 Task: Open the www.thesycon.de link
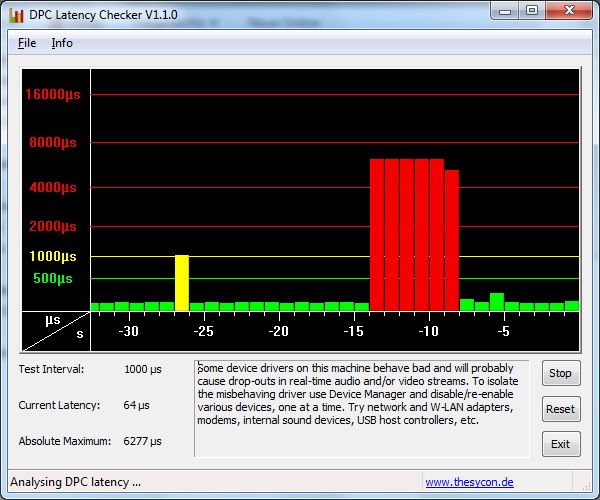(470, 482)
